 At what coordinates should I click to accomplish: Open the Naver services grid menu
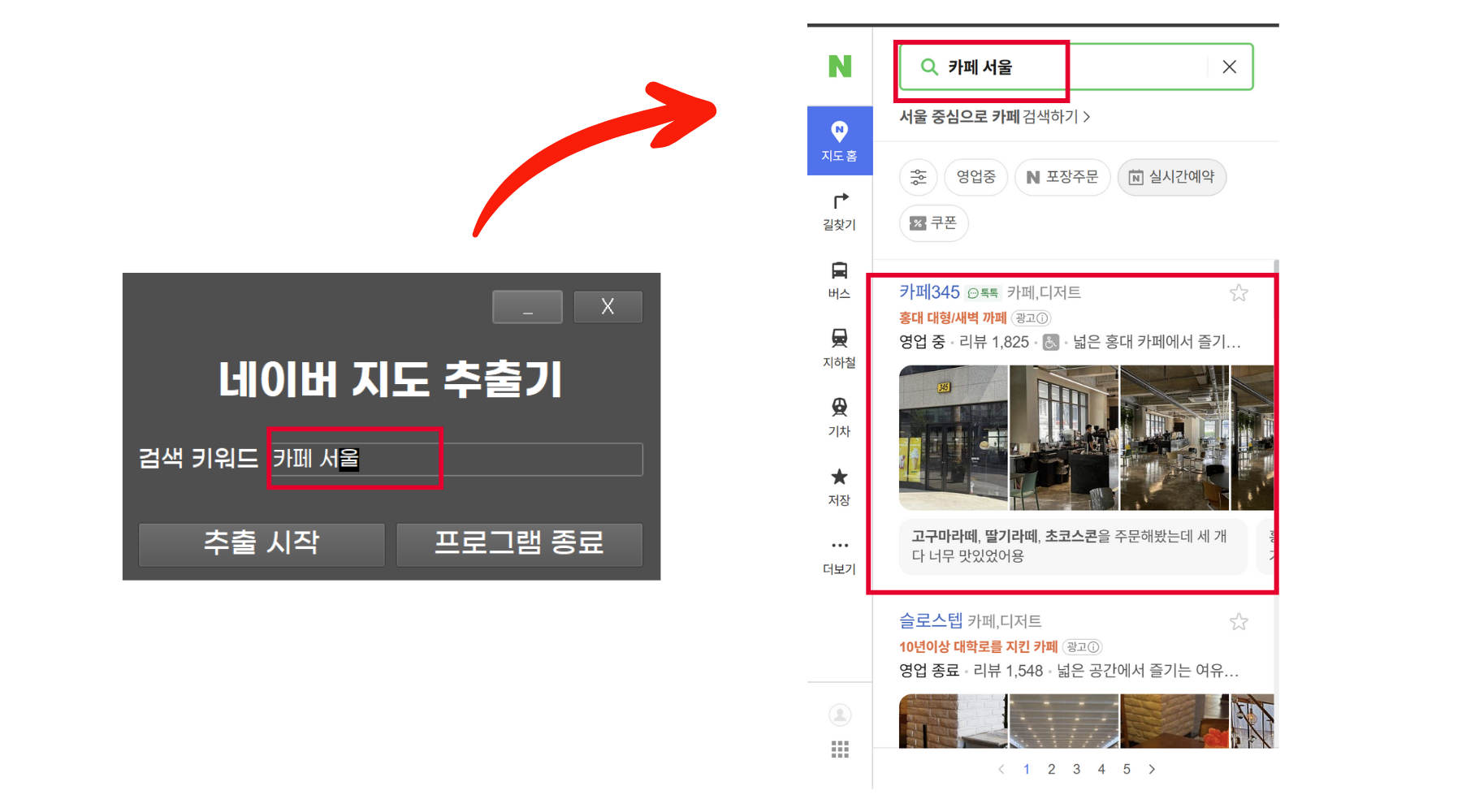point(840,749)
